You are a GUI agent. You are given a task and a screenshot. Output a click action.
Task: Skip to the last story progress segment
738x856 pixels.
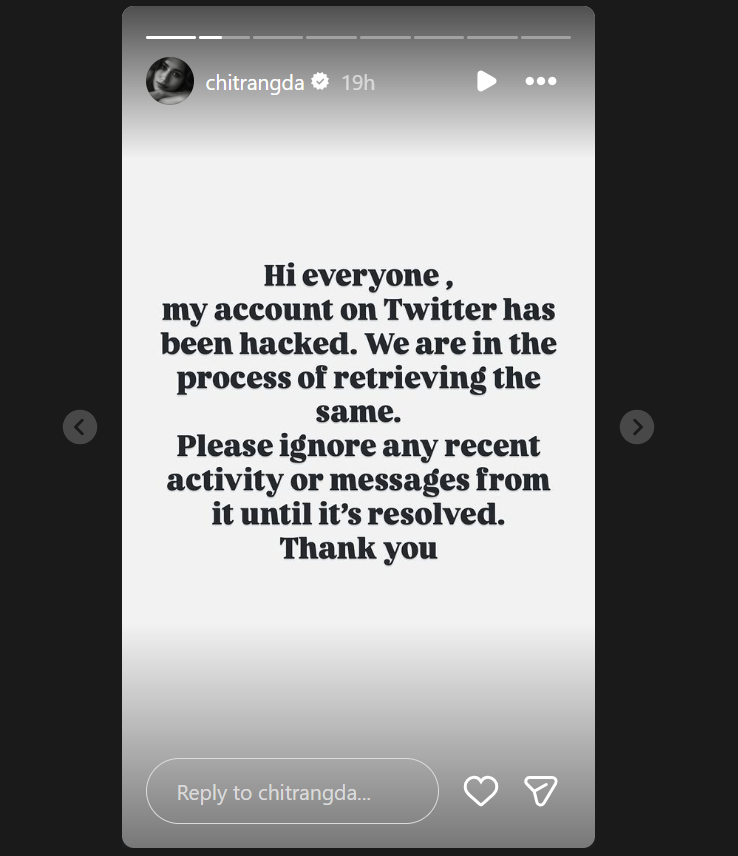coord(545,37)
